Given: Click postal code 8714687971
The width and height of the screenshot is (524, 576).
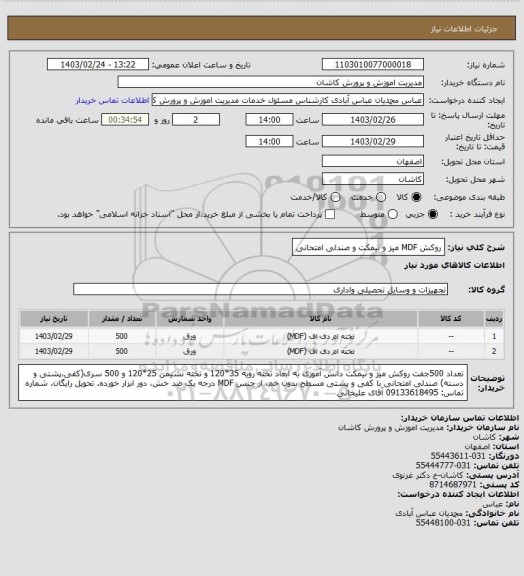Looking at the screenshot, I should click(453, 485).
